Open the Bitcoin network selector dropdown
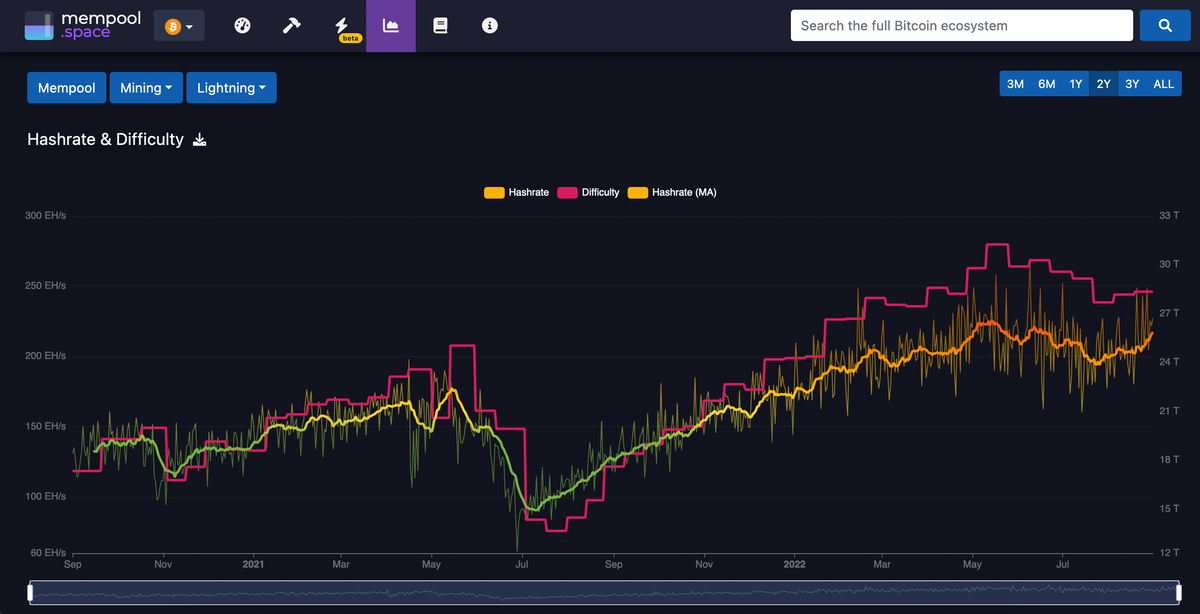 click(179, 26)
